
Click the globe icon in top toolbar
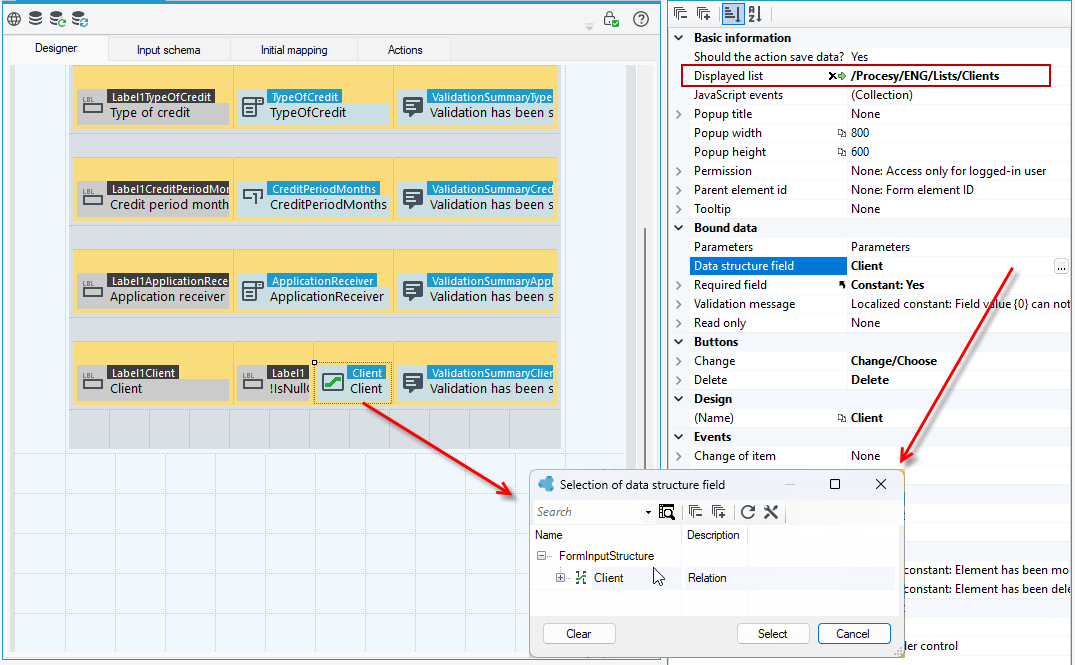[14, 19]
